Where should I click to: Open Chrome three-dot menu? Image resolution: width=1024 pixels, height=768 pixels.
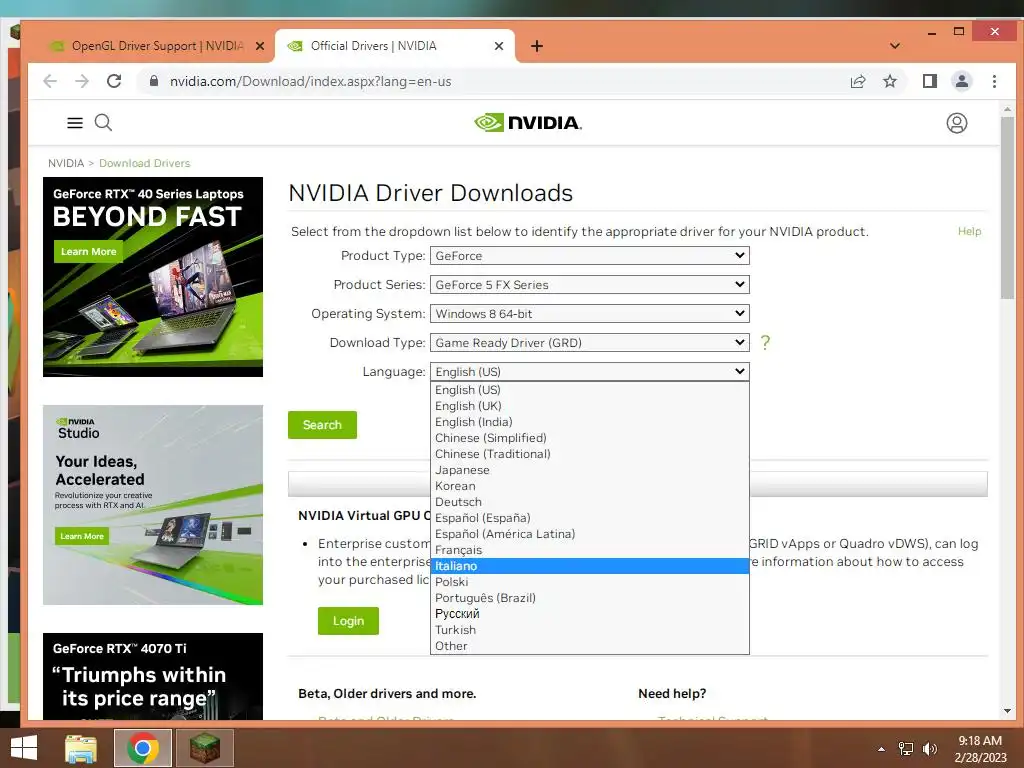coord(994,81)
